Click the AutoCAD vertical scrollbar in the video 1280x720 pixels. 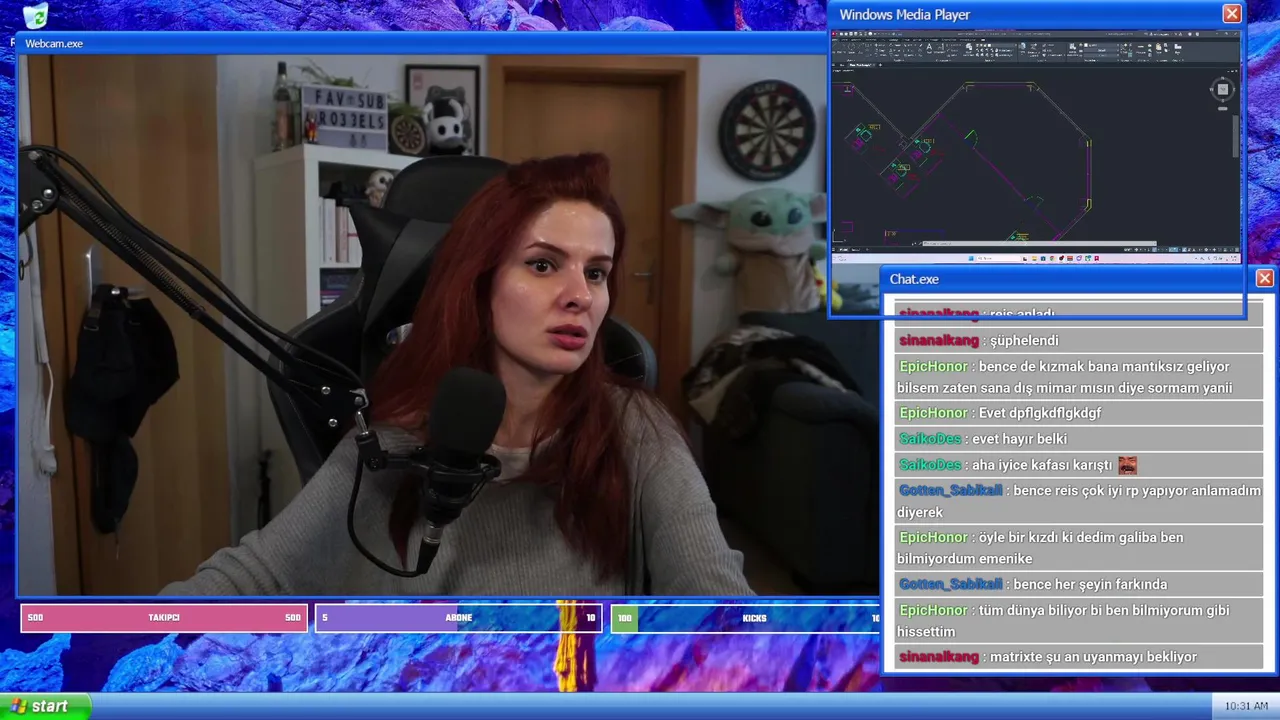click(1236, 135)
